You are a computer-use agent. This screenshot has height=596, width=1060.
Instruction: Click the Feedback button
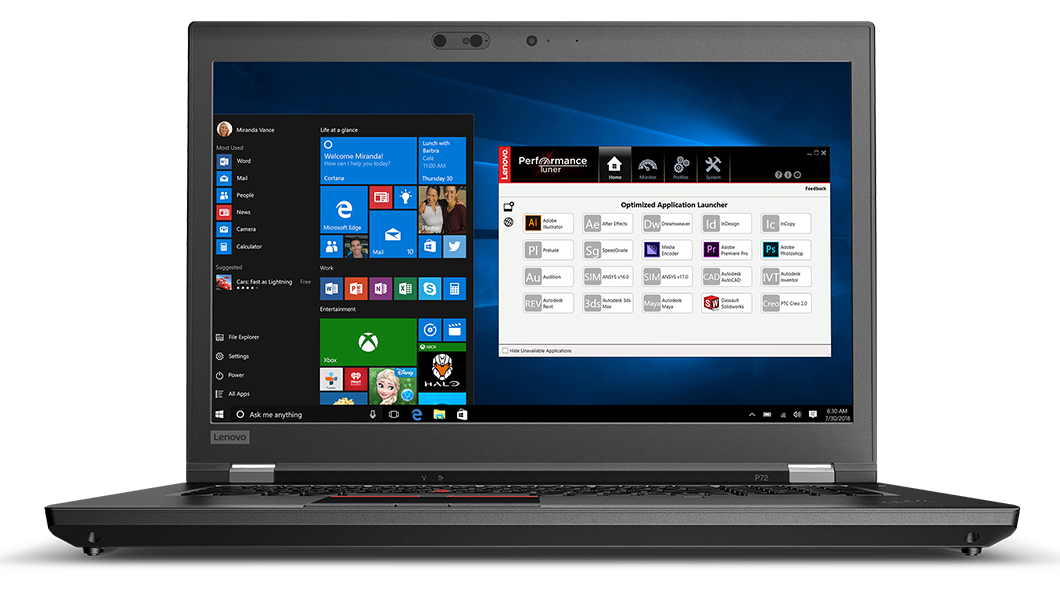pyautogui.click(x=815, y=188)
